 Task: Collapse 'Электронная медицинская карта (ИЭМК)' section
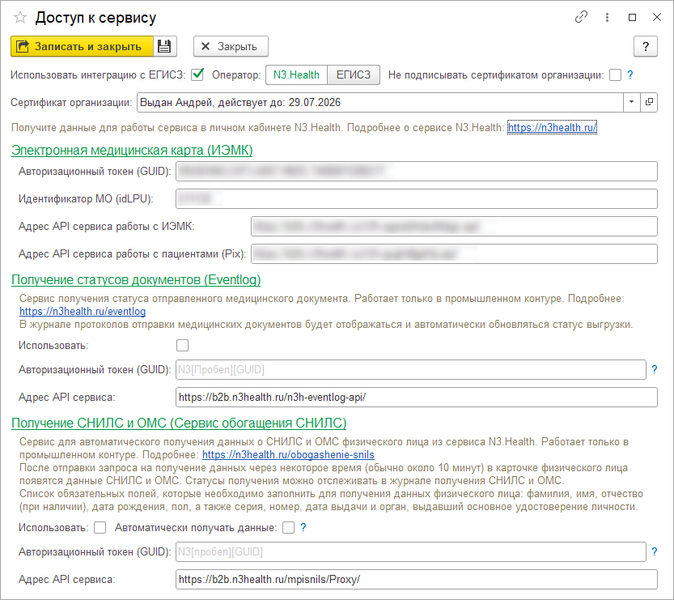click(x=132, y=150)
